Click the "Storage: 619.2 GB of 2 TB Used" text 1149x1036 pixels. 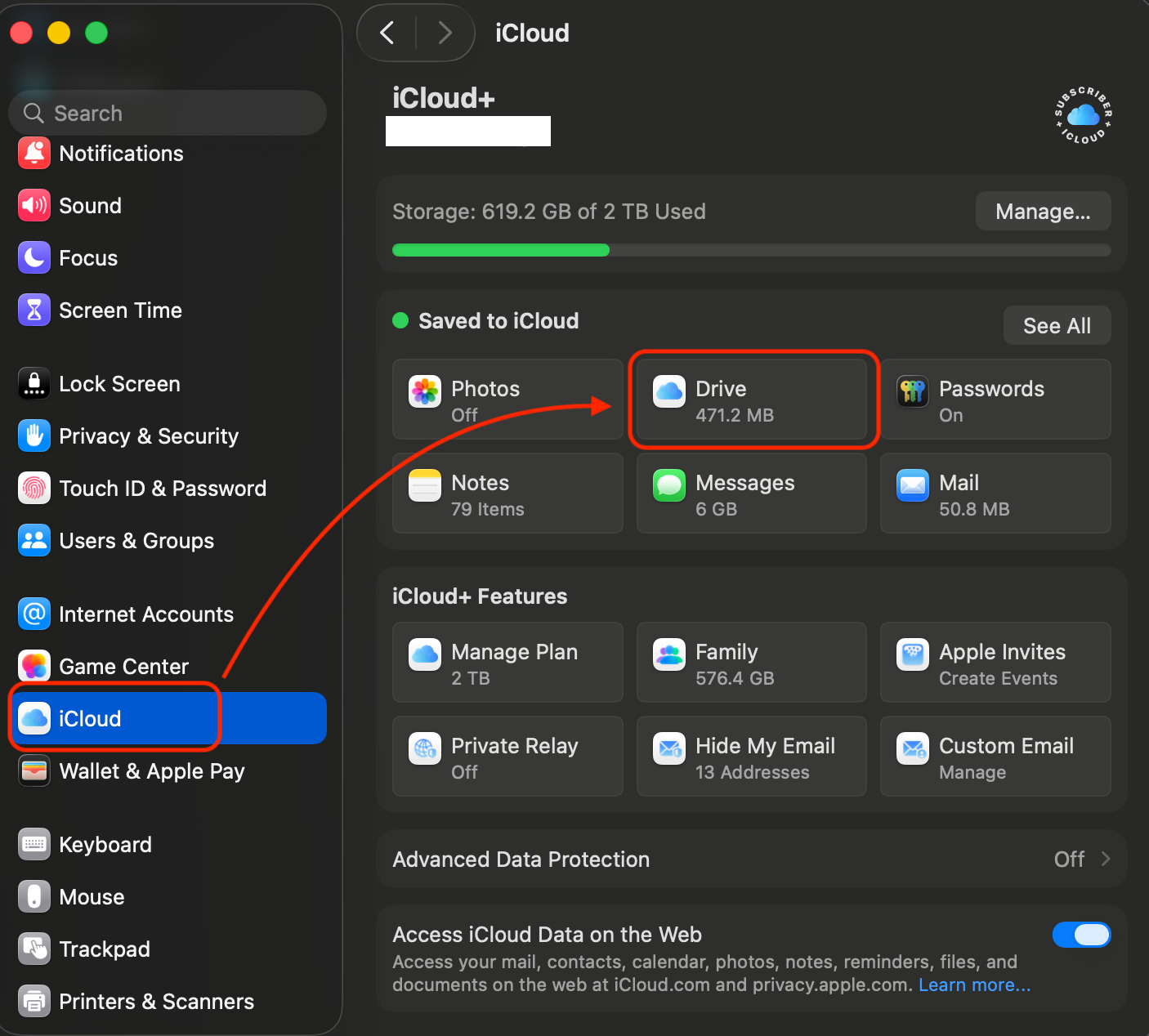[x=549, y=212]
